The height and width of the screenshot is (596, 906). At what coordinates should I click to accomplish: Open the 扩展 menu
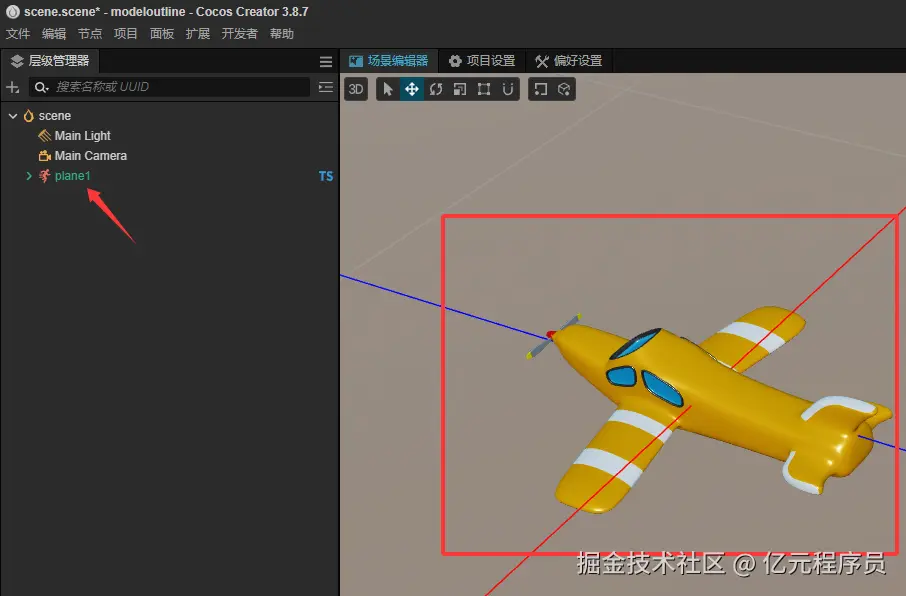pos(198,34)
